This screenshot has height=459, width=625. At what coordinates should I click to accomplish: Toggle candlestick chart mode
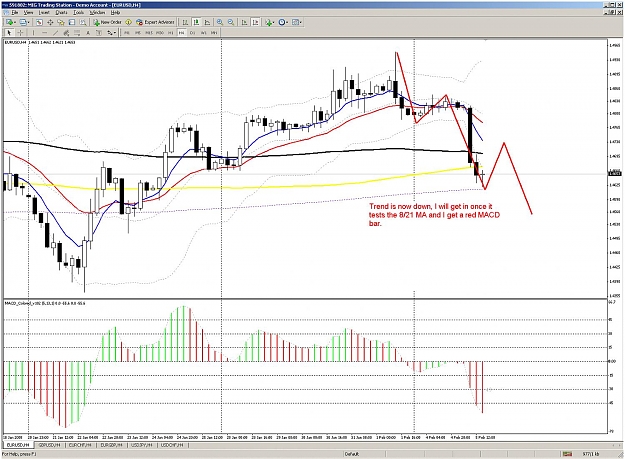(x=196, y=22)
